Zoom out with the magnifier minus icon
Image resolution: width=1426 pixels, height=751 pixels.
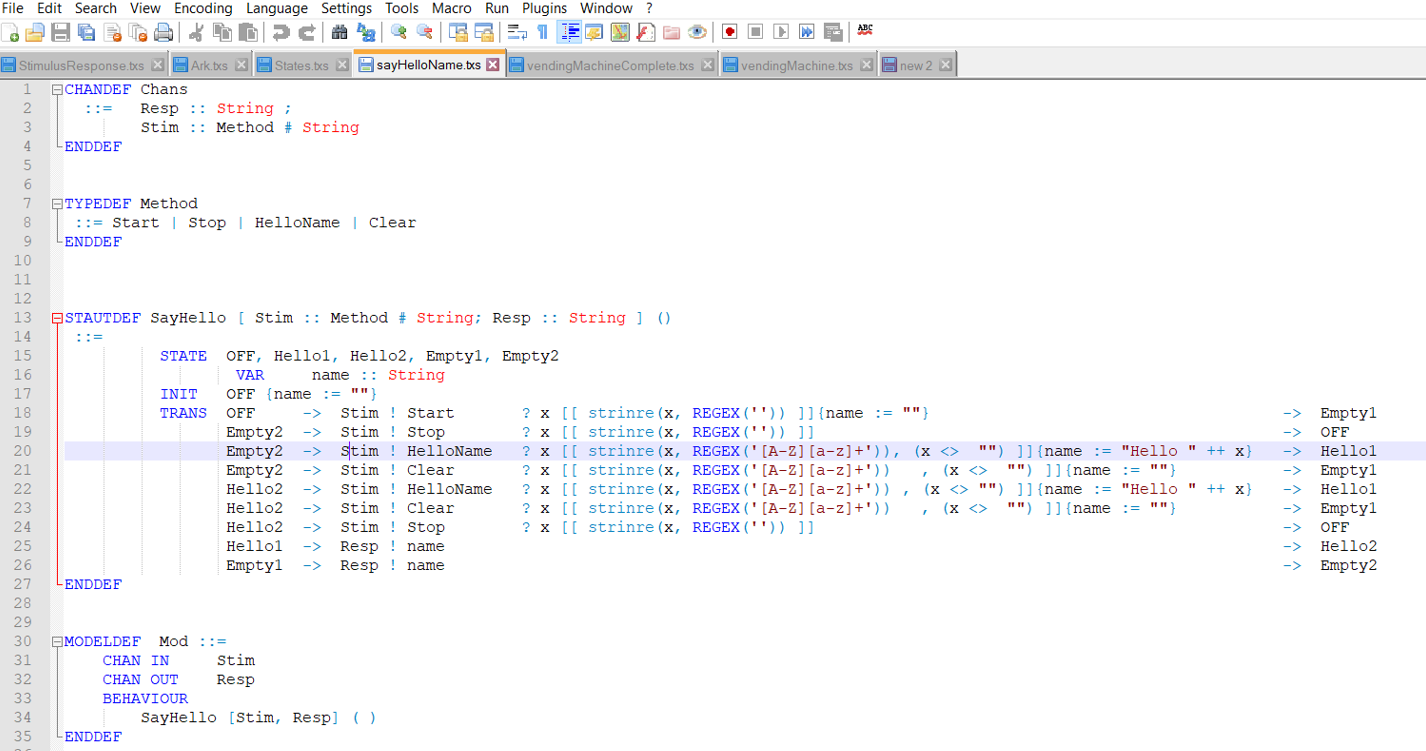pyautogui.click(x=425, y=33)
